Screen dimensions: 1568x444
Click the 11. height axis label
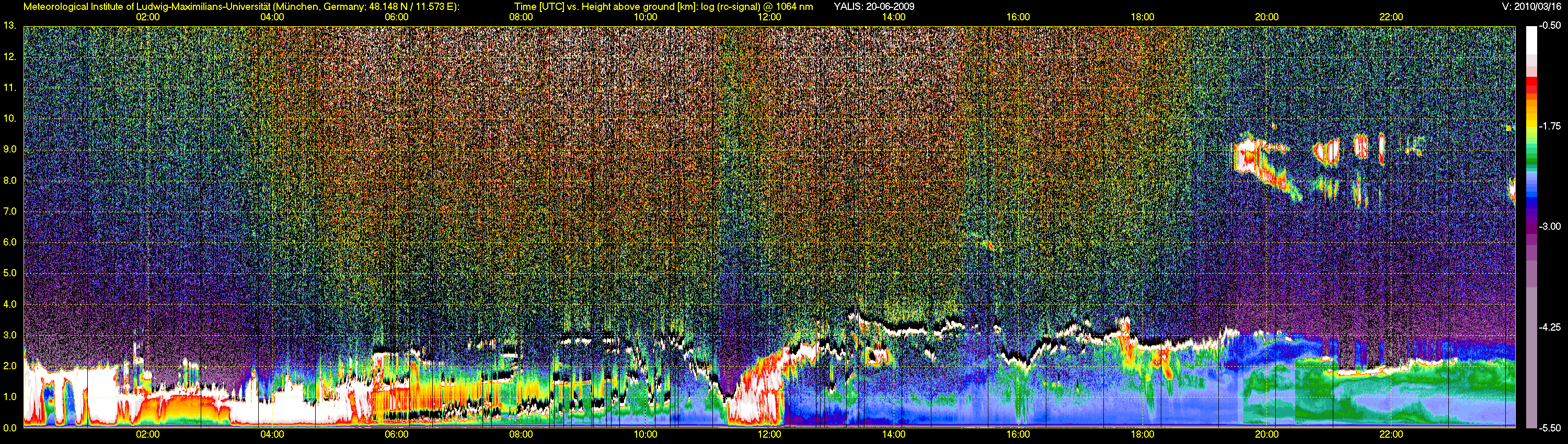click(x=10, y=88)
